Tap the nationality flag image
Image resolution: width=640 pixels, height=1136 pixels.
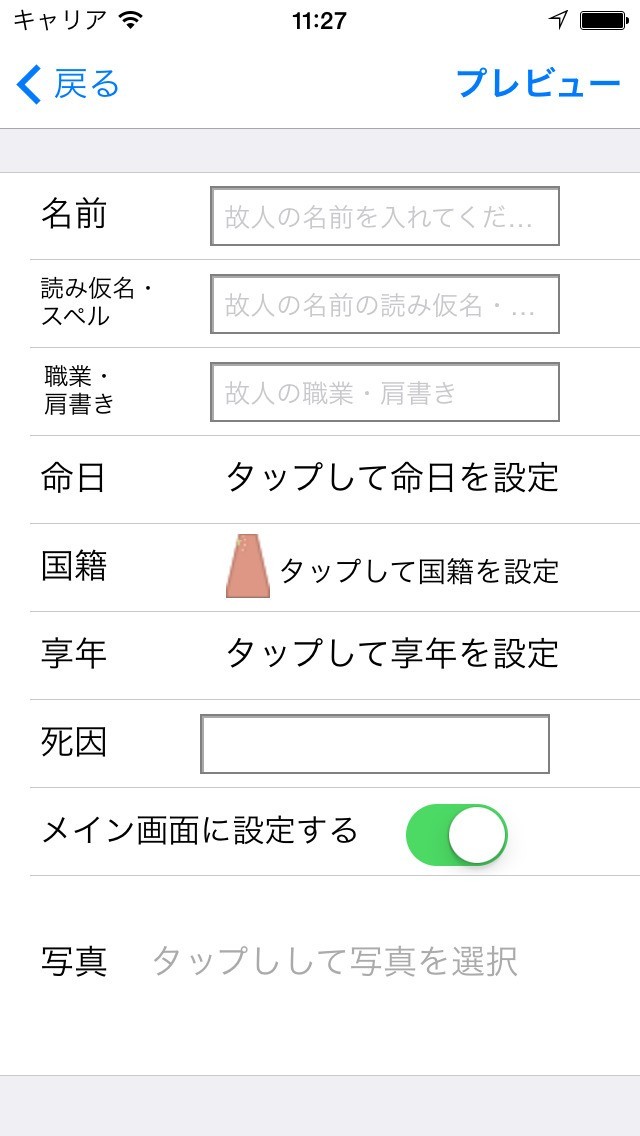247,566
